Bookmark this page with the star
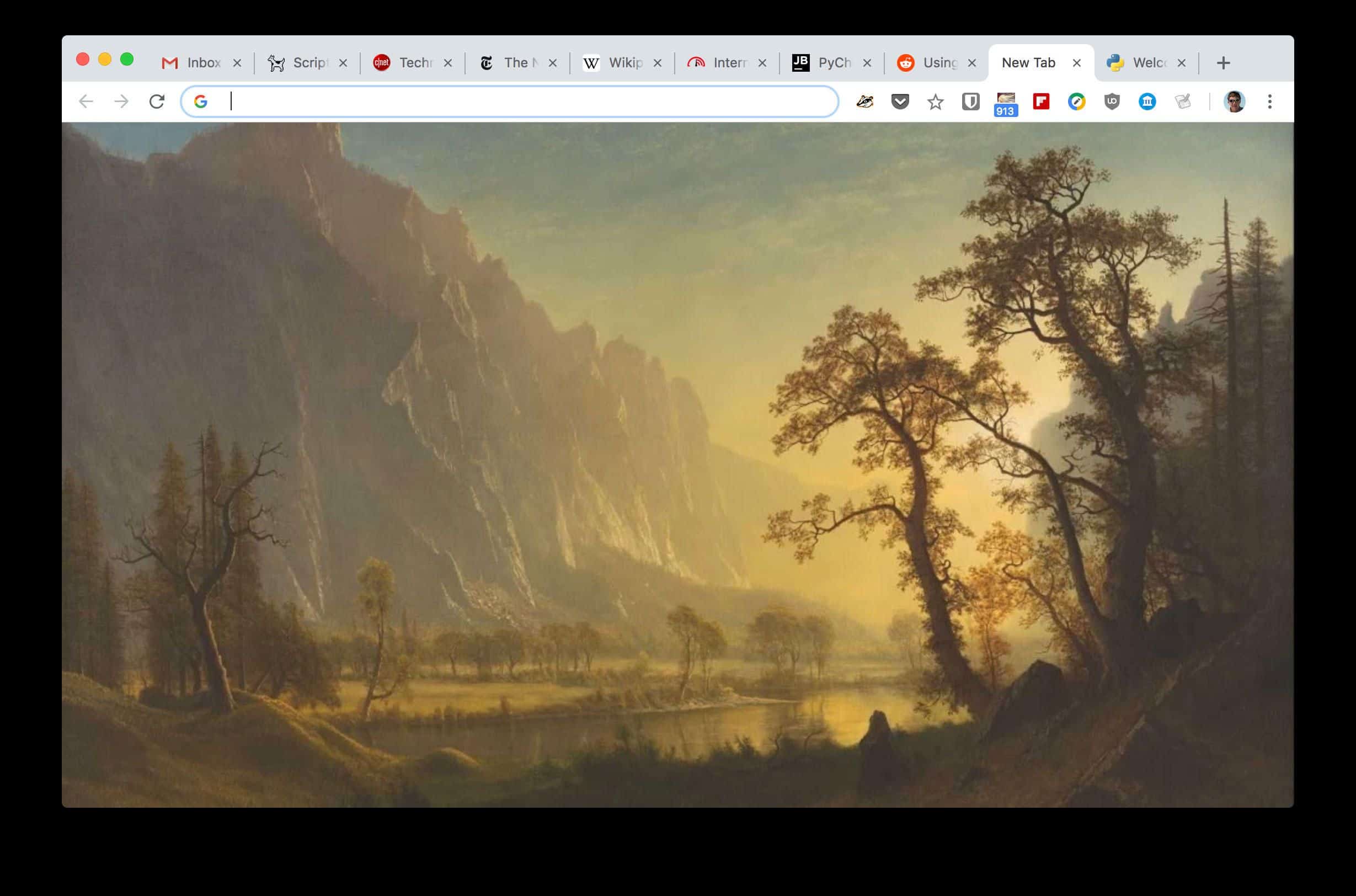Image resolution: width=1356 pixels, height=896 pixels. click(x=936, y=102)
